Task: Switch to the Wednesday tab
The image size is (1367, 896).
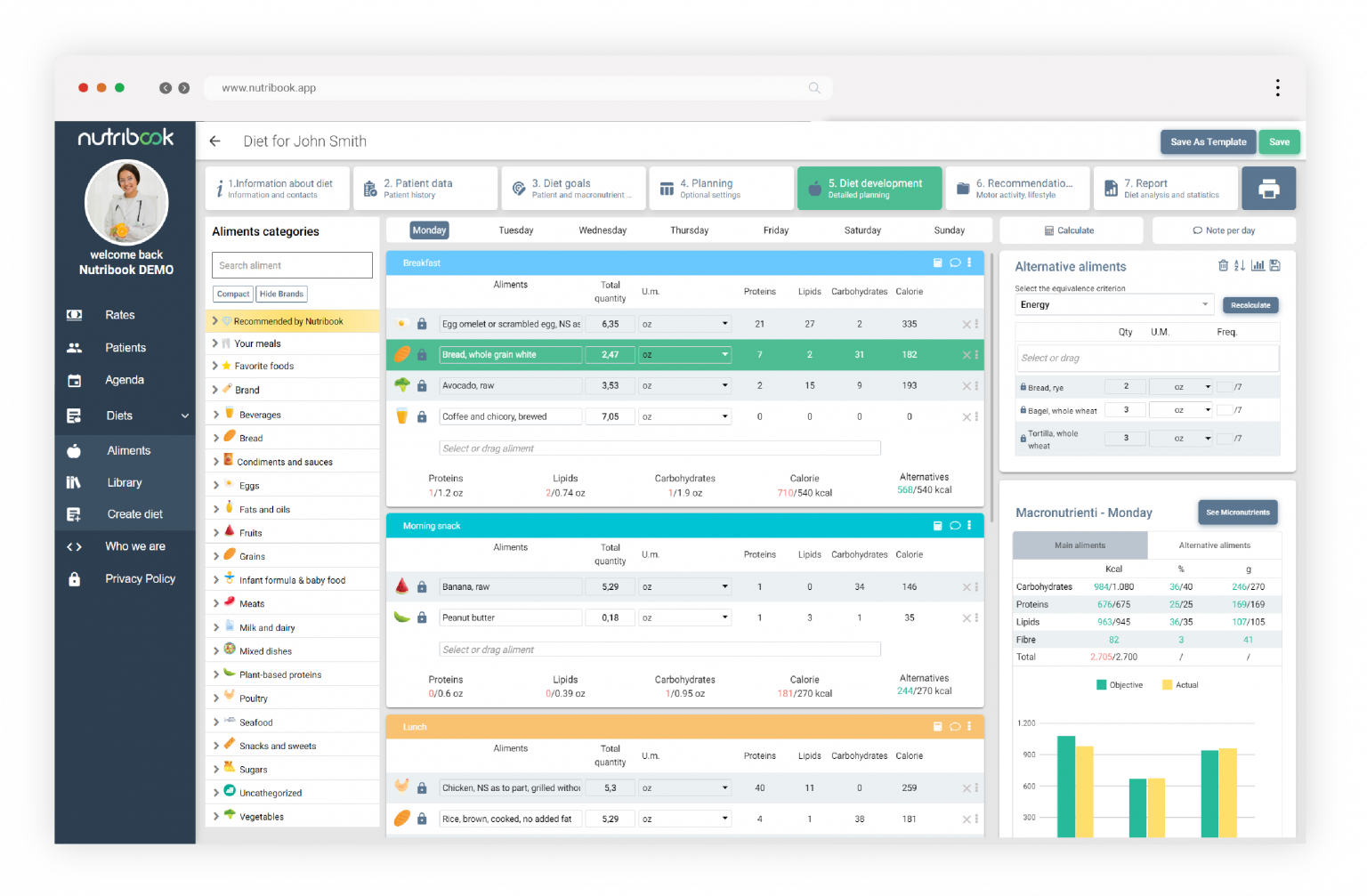Action: 603,230
